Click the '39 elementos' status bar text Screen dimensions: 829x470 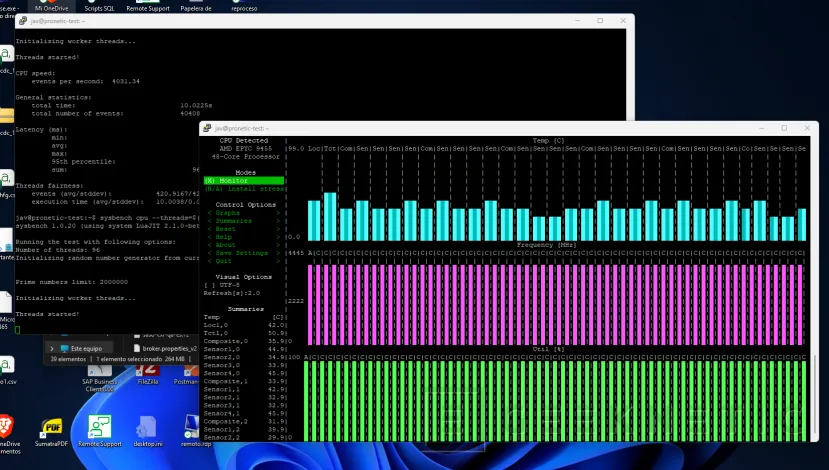tap(68, 359)
